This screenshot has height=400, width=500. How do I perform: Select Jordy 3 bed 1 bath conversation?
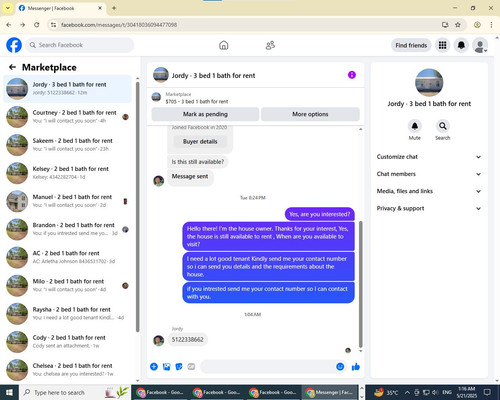coord(67,89)
